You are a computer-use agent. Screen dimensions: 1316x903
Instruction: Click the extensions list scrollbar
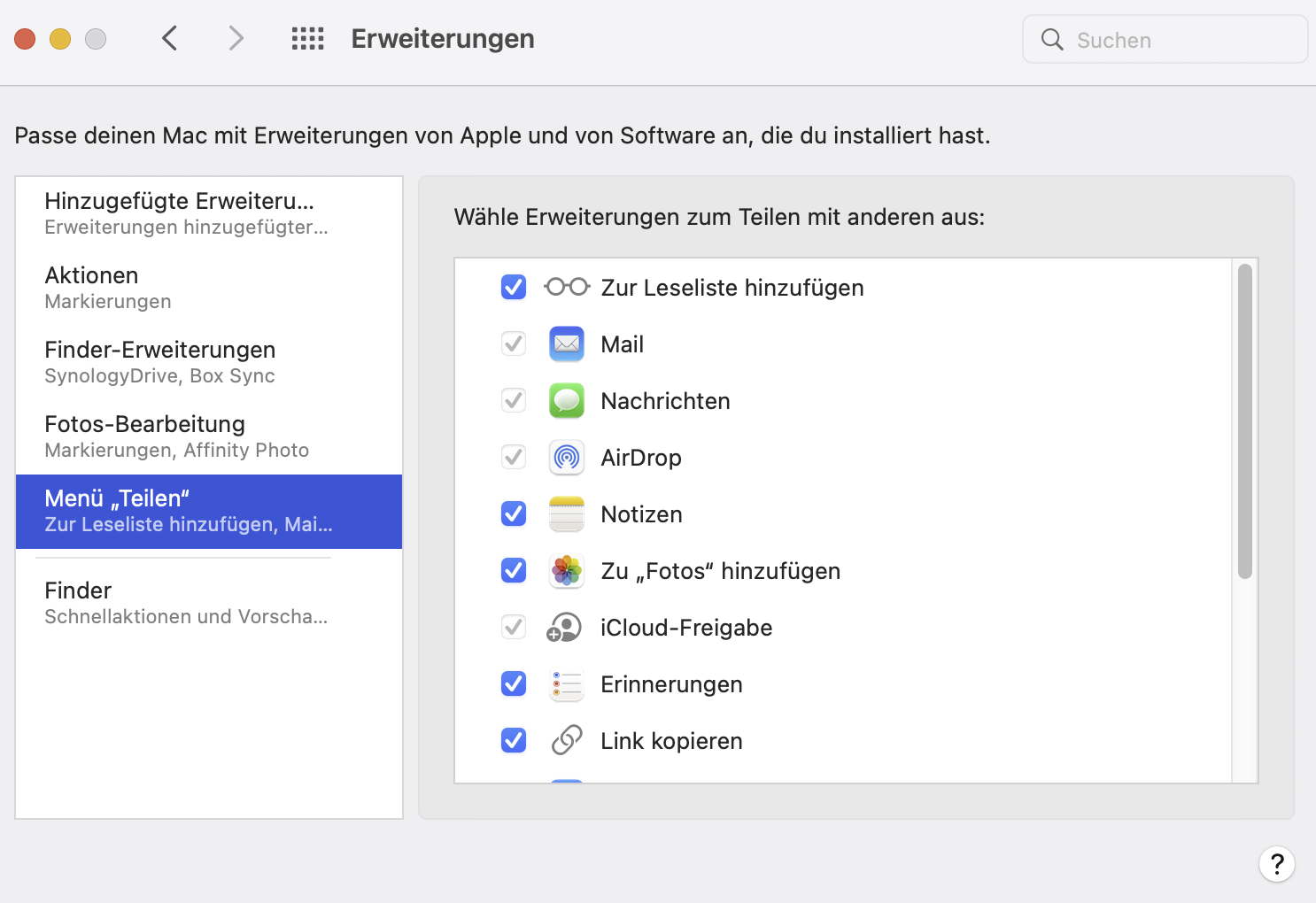tap(1245, 421)
